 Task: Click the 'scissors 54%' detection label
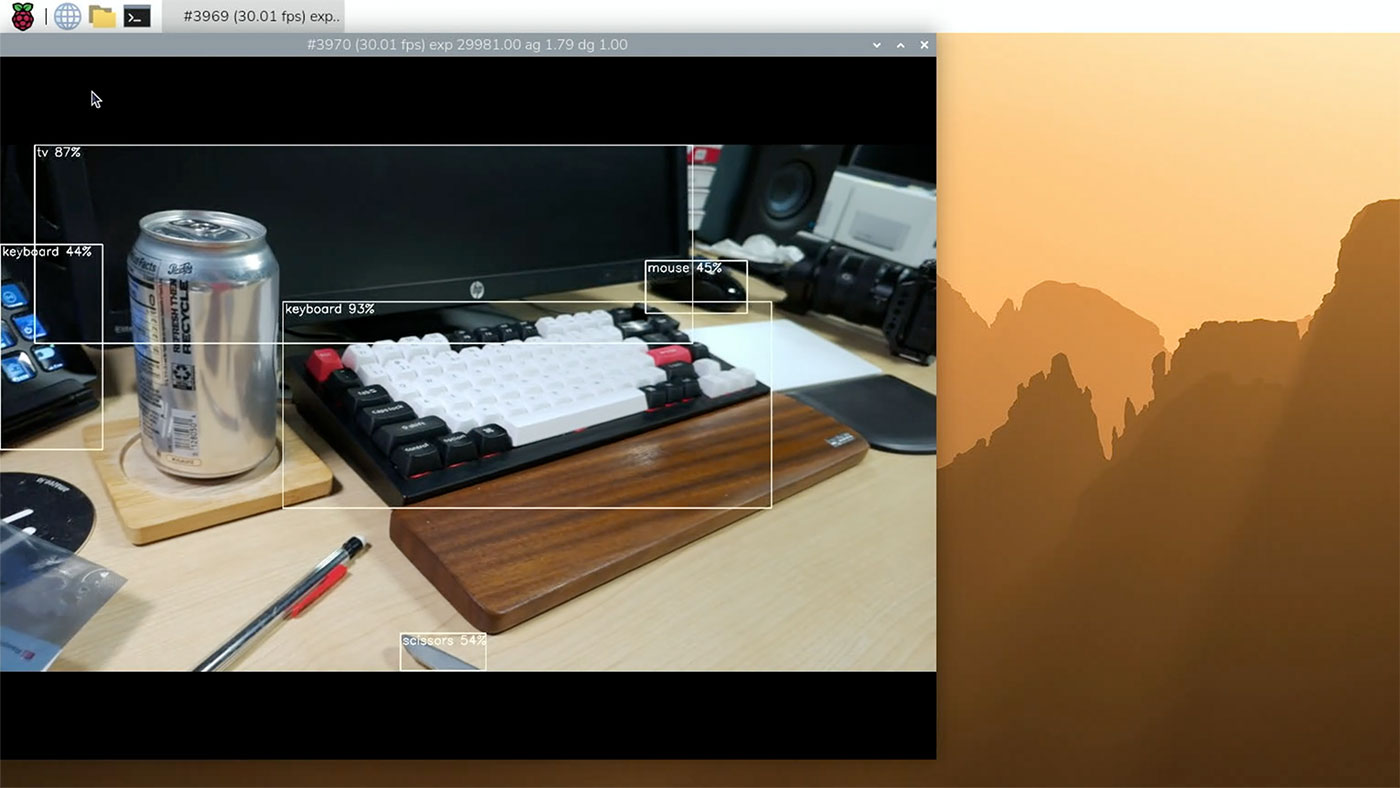[x=444, y=640]
